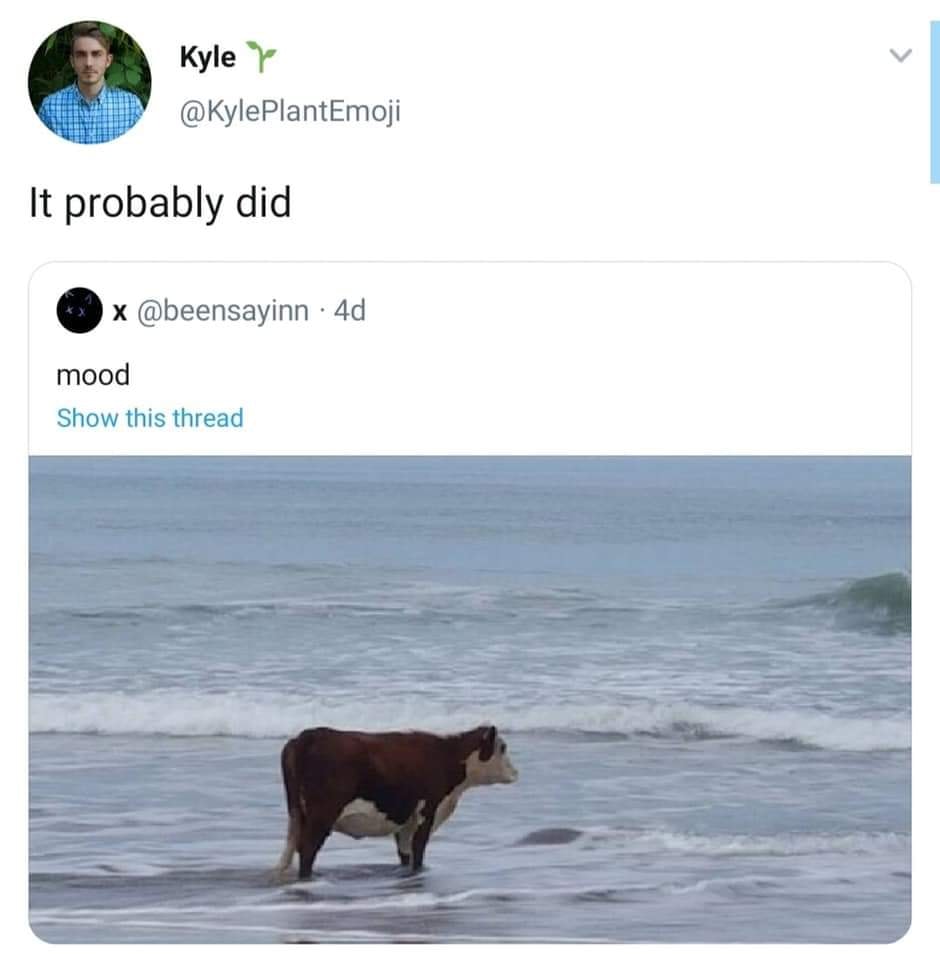
Task: Open the Show this thread link
Action: coord(150,418)
